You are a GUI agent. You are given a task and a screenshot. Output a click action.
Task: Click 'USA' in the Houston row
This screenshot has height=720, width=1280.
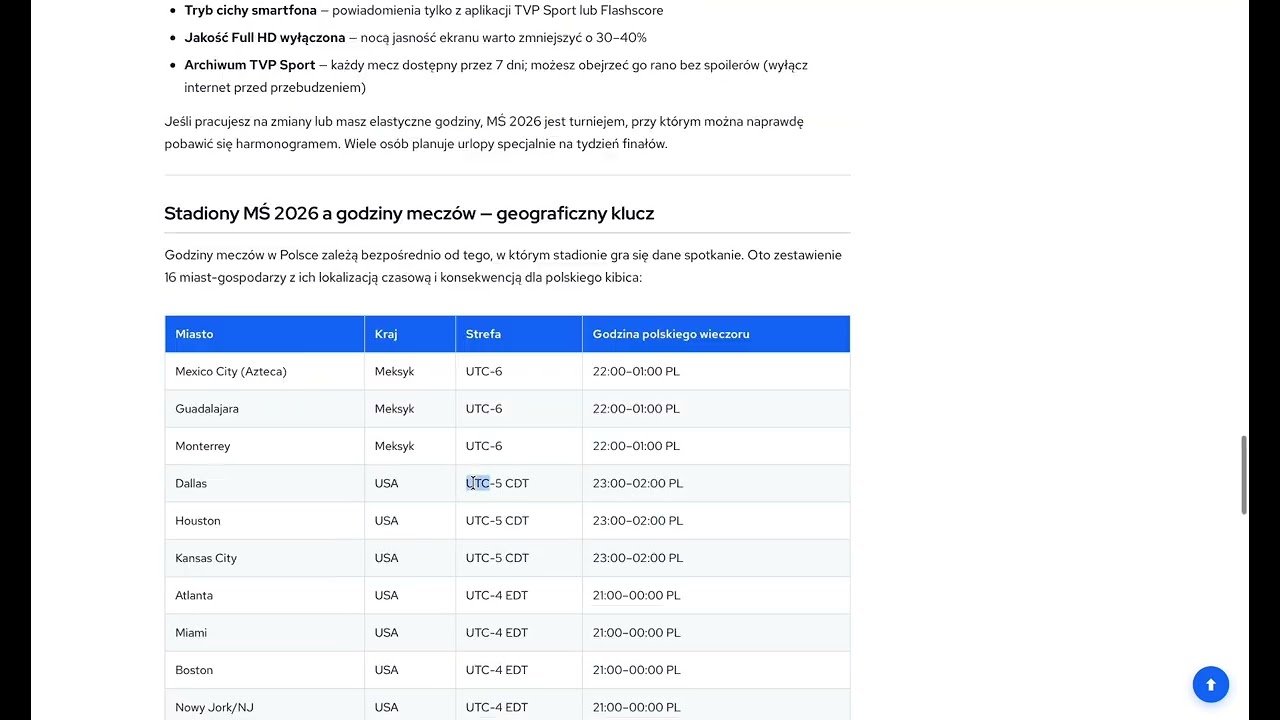[x=387, y=521]
